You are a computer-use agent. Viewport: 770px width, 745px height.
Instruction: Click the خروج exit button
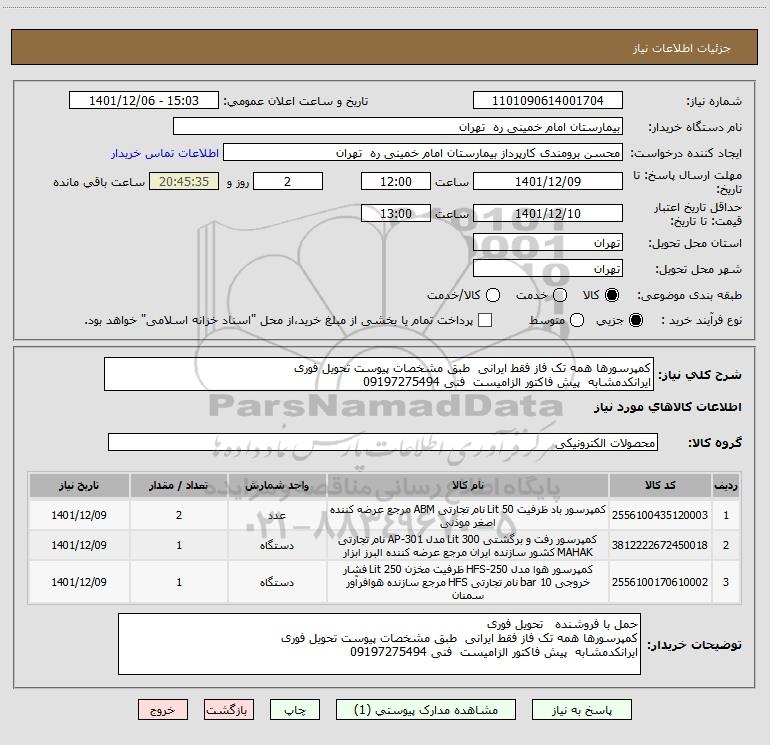163,710
